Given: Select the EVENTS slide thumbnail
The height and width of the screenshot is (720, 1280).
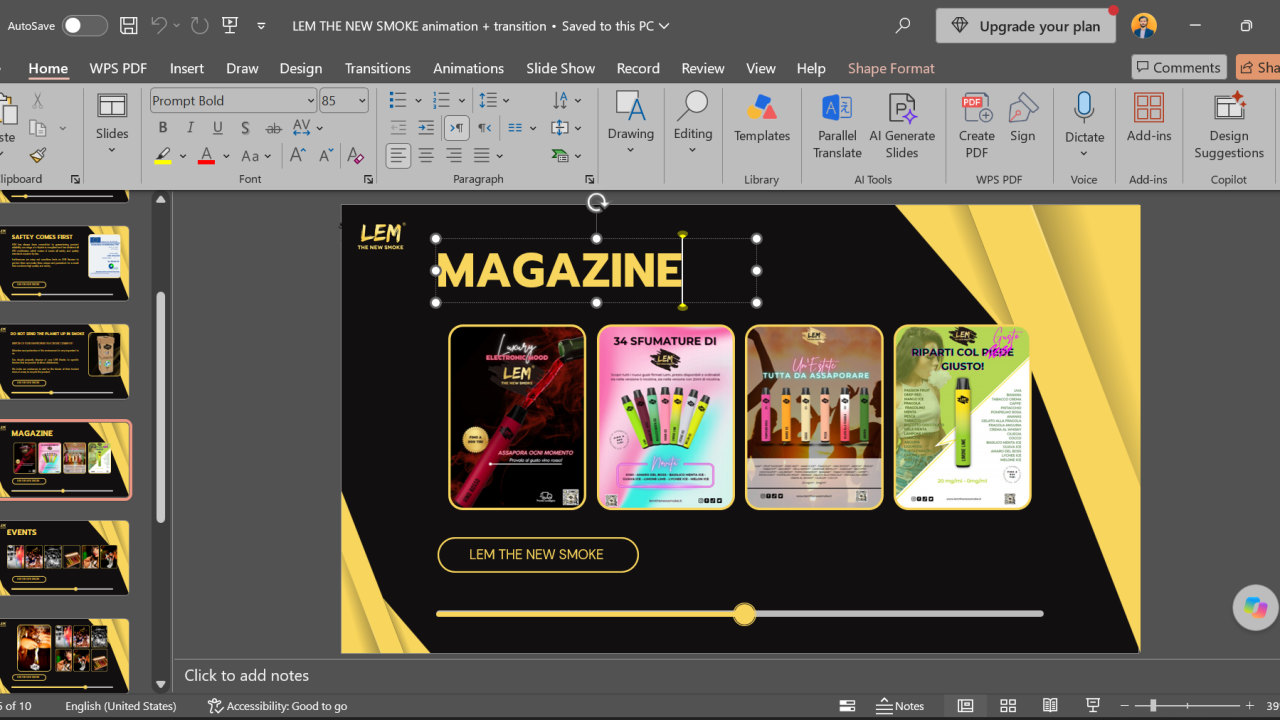Looking at the screenshot, I should pyautogui.click(x=65, y=558).
